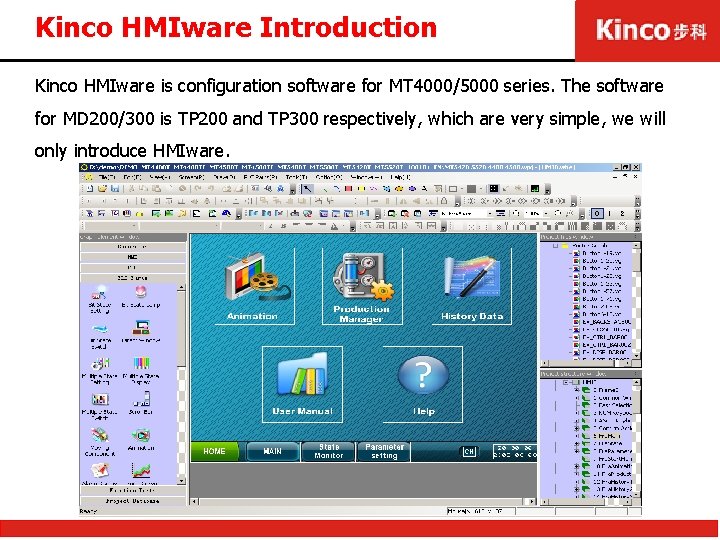Viewport: 720px width, 540px height.
Task: Switch component state to 0
Action: click(596, 214)
